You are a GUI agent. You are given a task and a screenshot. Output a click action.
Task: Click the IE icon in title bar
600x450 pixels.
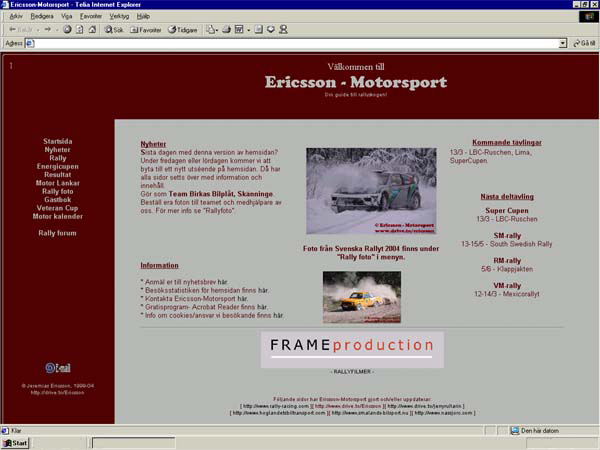point(5,5)
